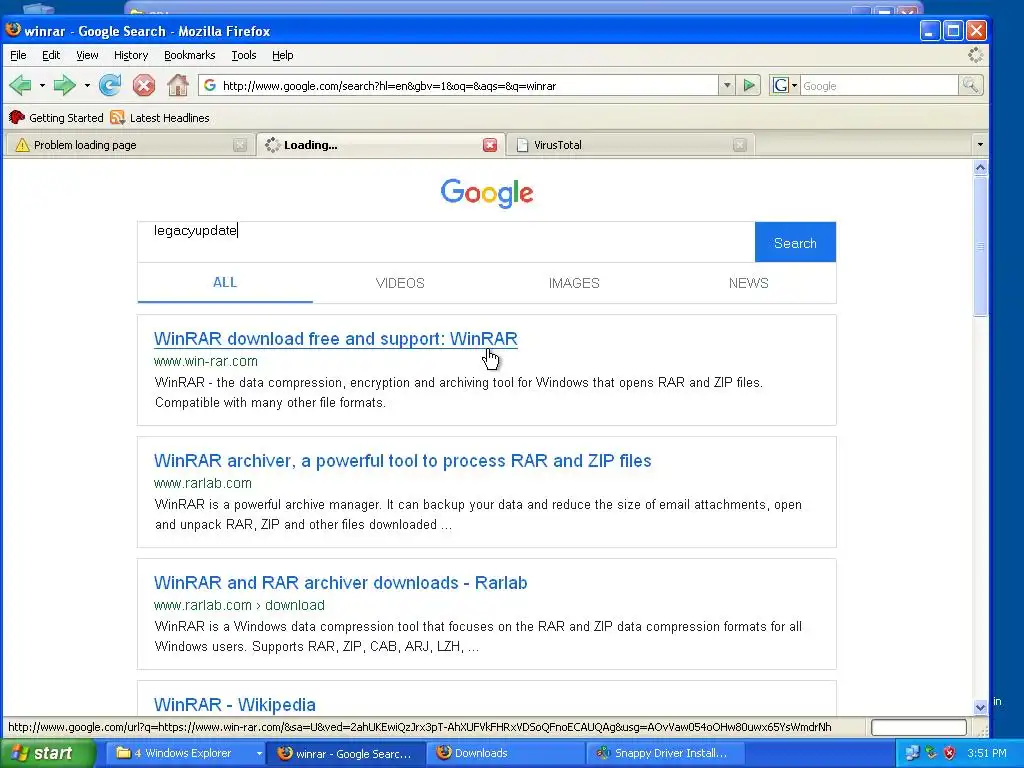Select the NEWS results tab
Viewport: 1024px width, 768px height.
click(x=748, y=283)
